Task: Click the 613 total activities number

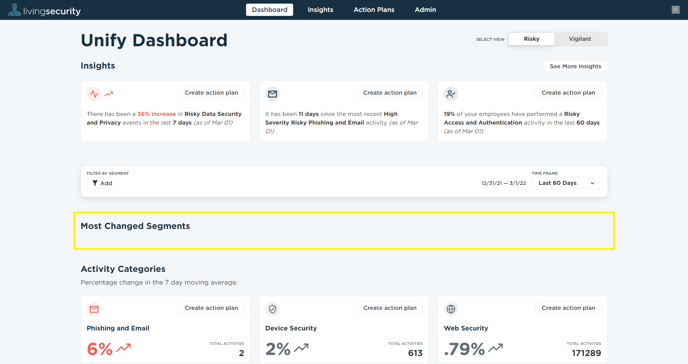Action: click(415, 353)
